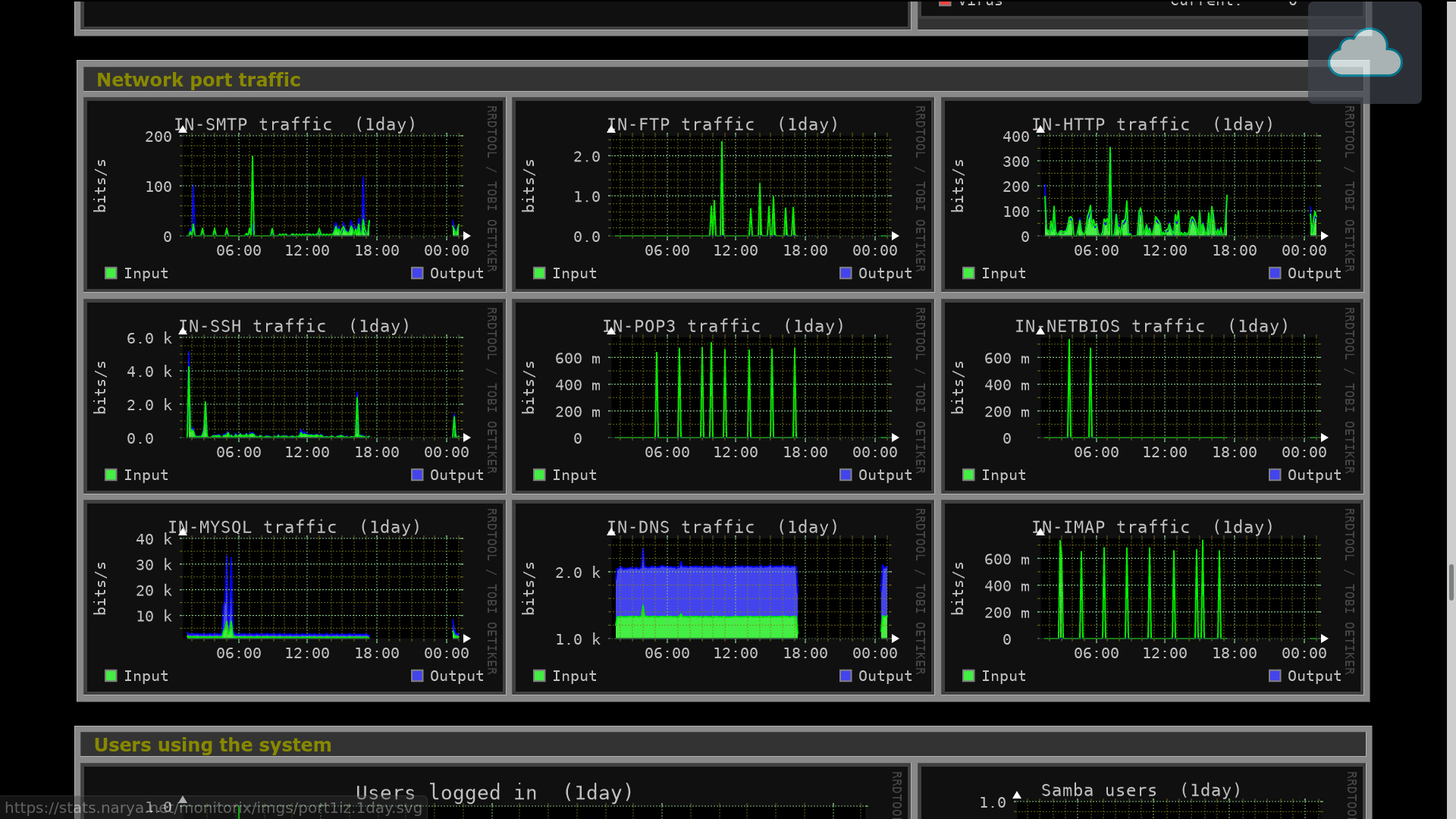
Task: Click the page vertical scrollbar thumb
Action: 1451,582
